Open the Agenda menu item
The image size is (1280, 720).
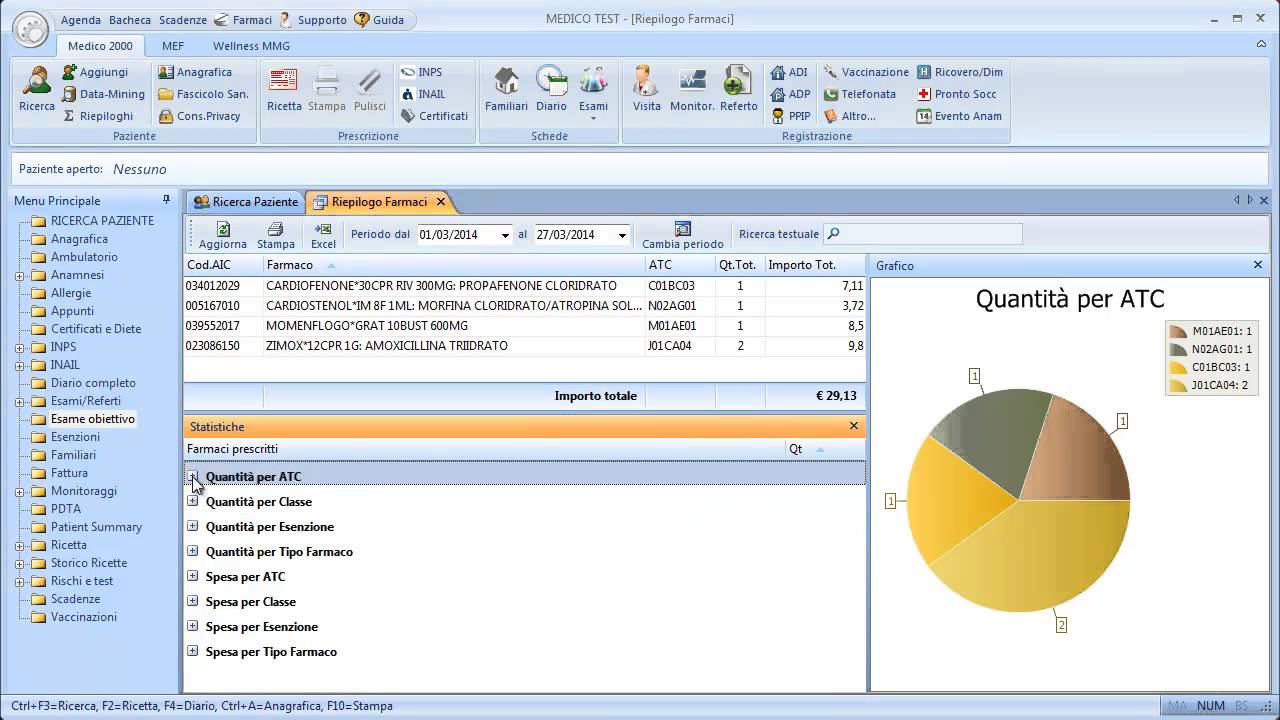pyautogui.click(x=80, y=20)
